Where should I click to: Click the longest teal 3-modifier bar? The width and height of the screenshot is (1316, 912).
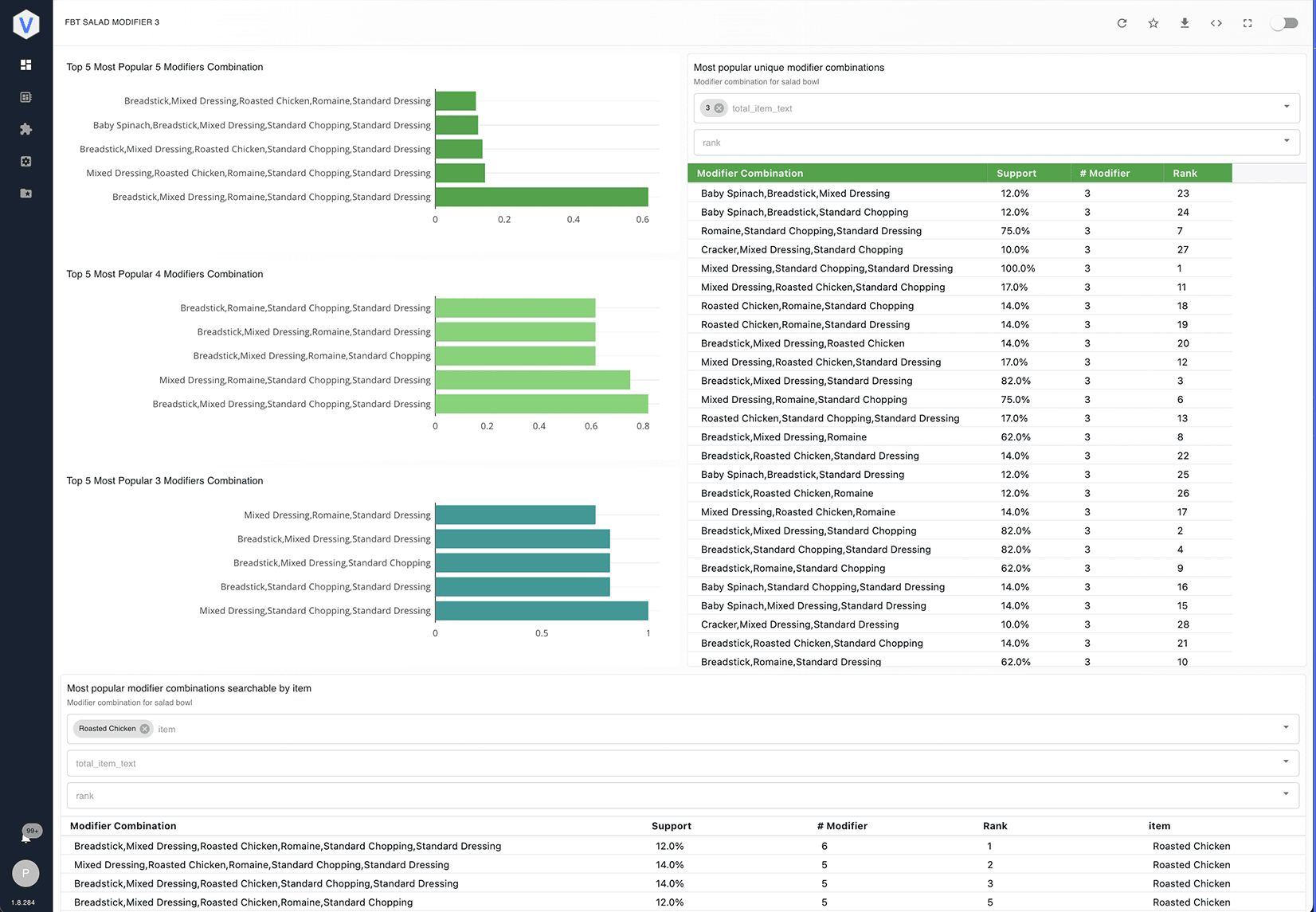(542, 611)
